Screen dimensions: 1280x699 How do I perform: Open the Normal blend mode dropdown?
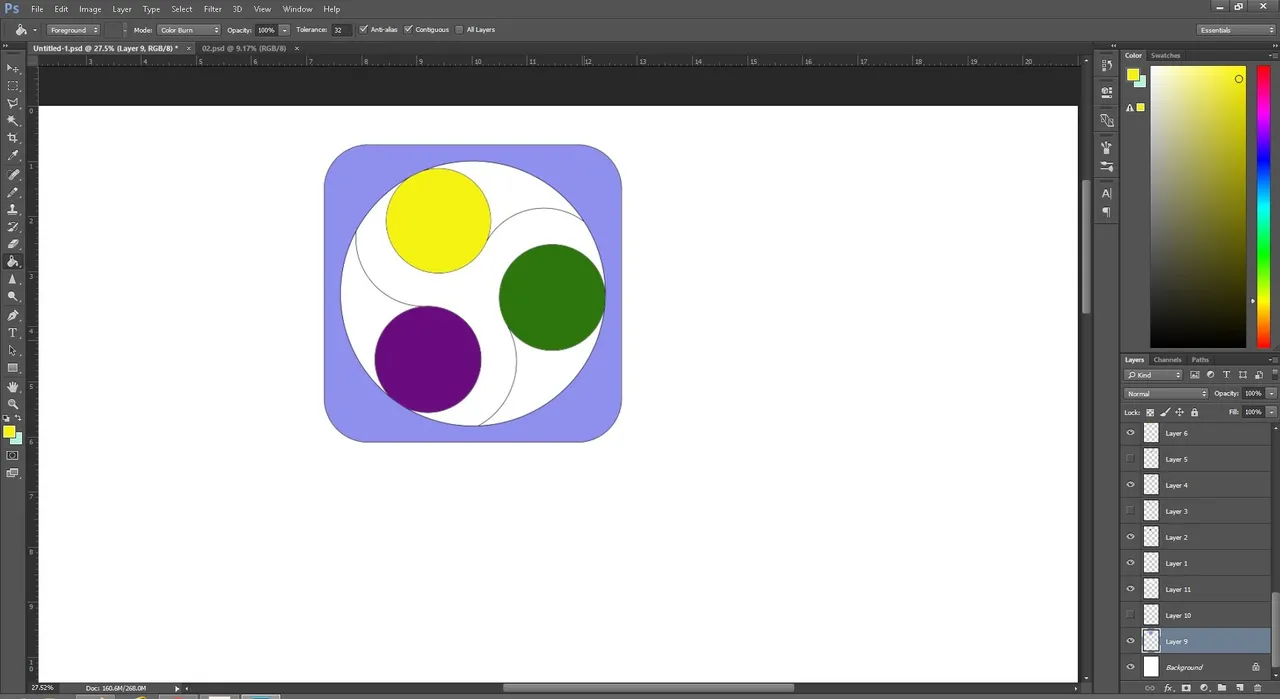tap(1166, 394)
